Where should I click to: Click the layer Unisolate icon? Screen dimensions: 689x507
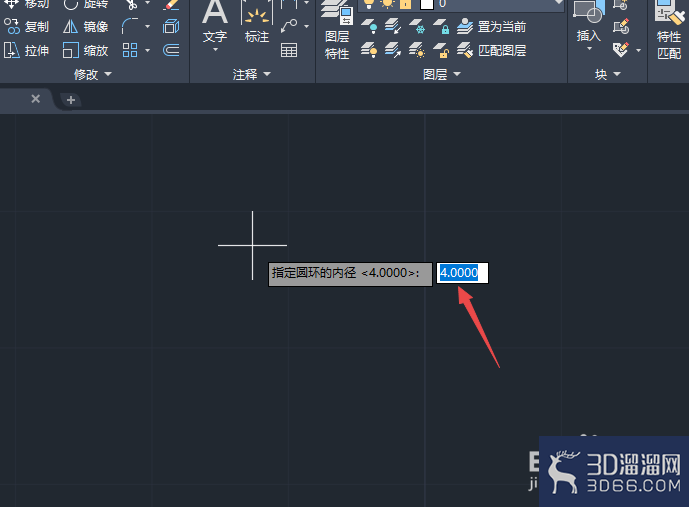pyautogui.click(x=393, y=50)
